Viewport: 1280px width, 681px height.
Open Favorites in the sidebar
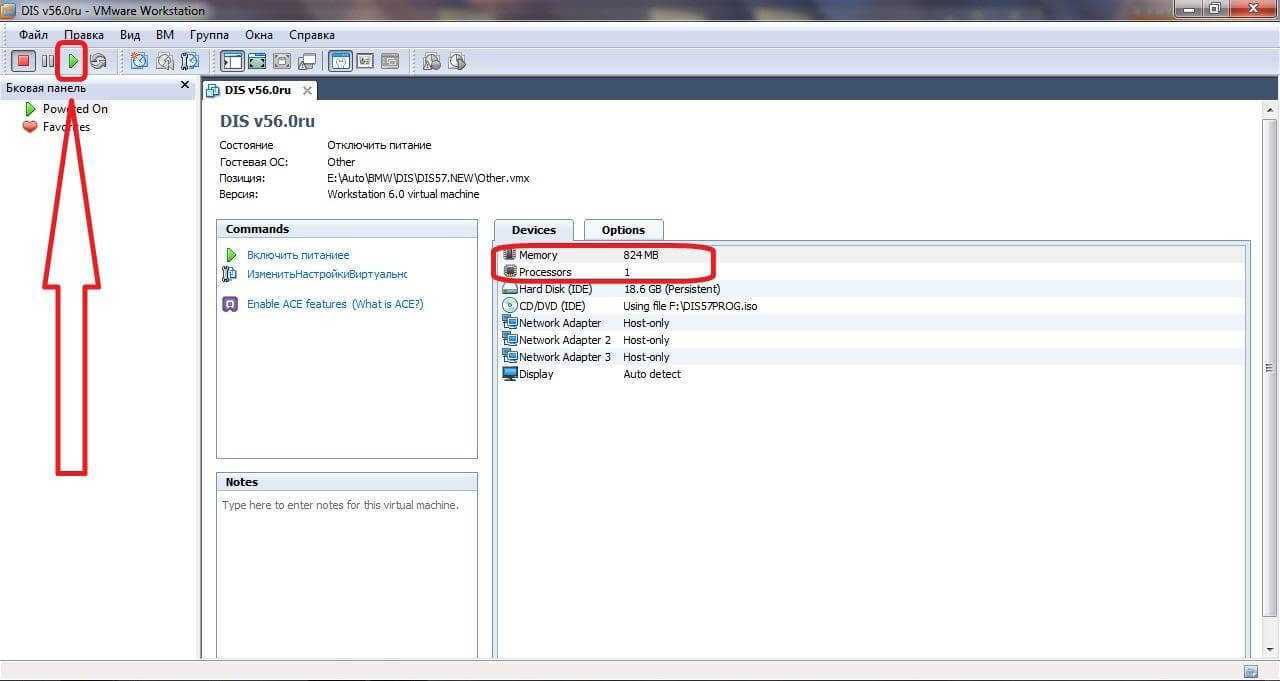tap(65, 127)
